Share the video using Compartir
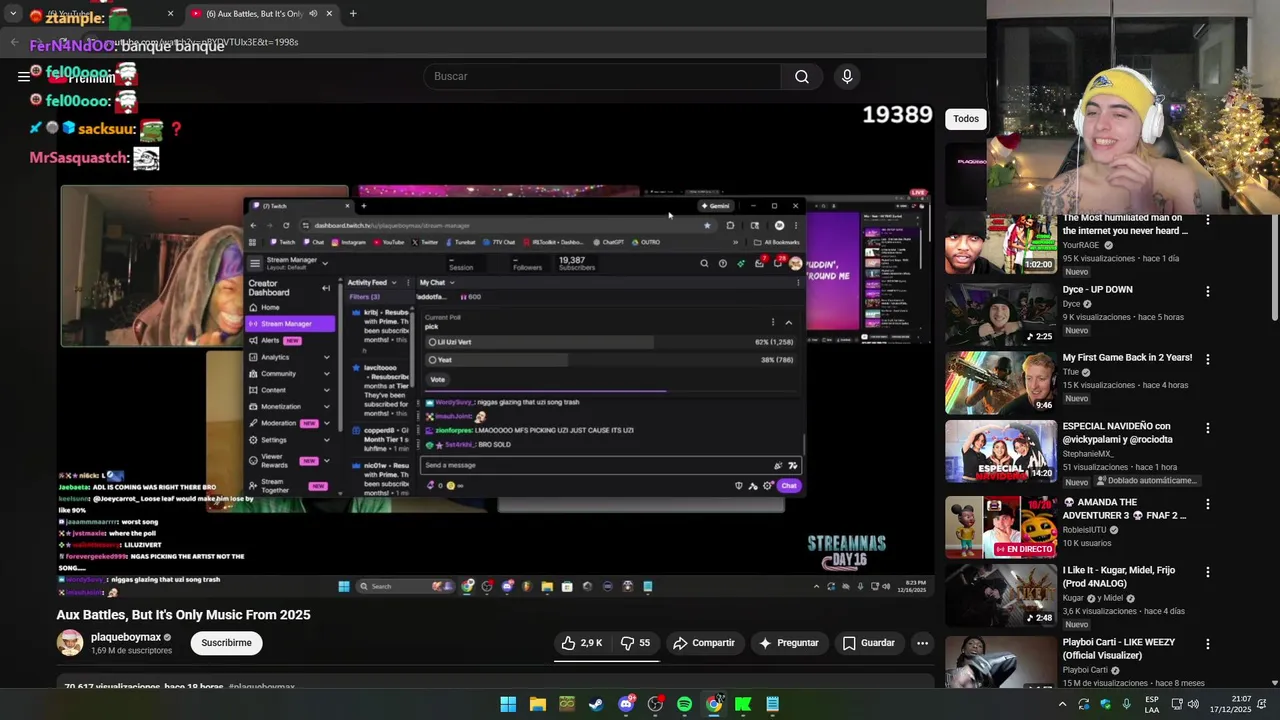The image size is (1280, 720). pos(703,643)
